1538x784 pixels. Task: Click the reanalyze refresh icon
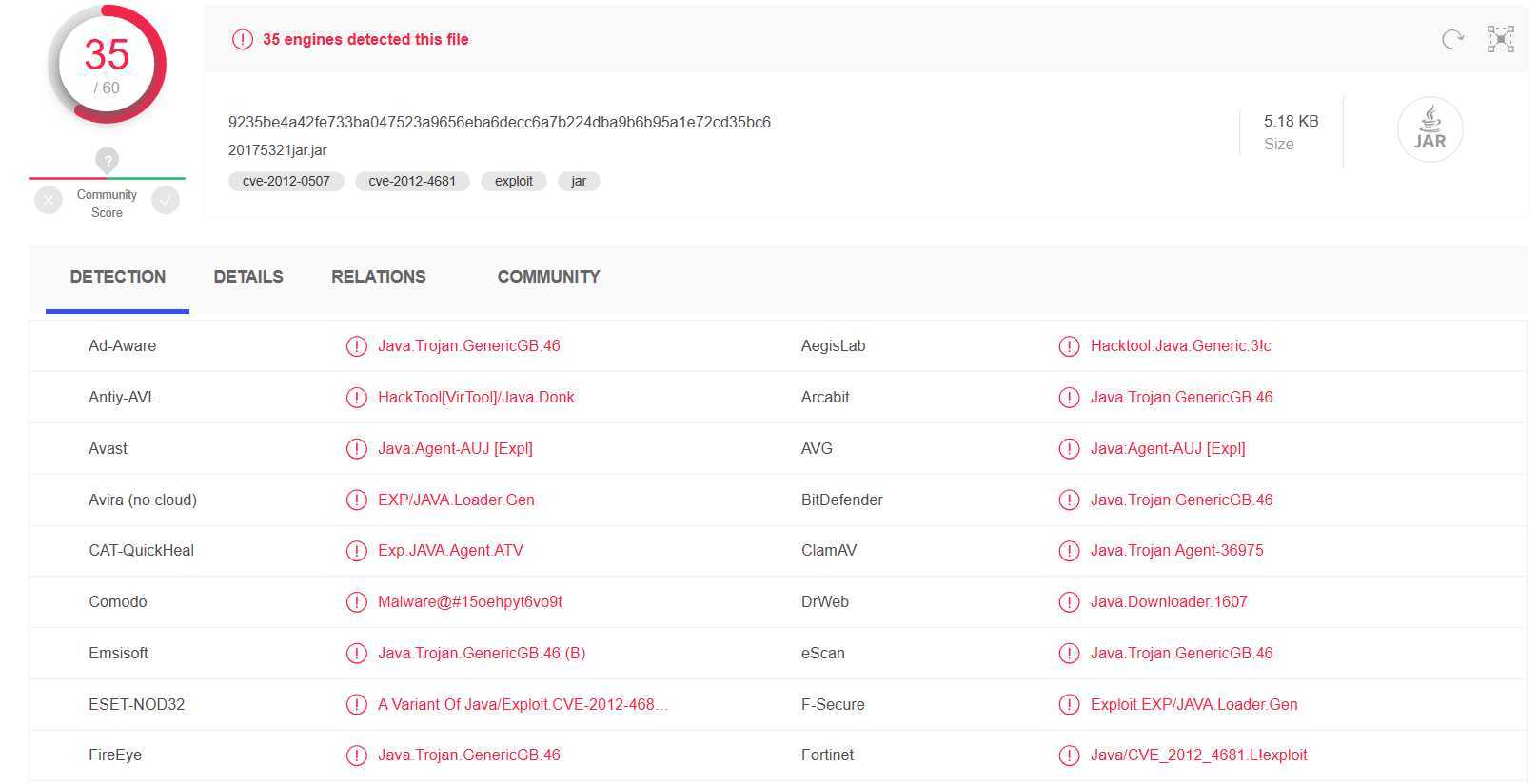pos(1452,39)
